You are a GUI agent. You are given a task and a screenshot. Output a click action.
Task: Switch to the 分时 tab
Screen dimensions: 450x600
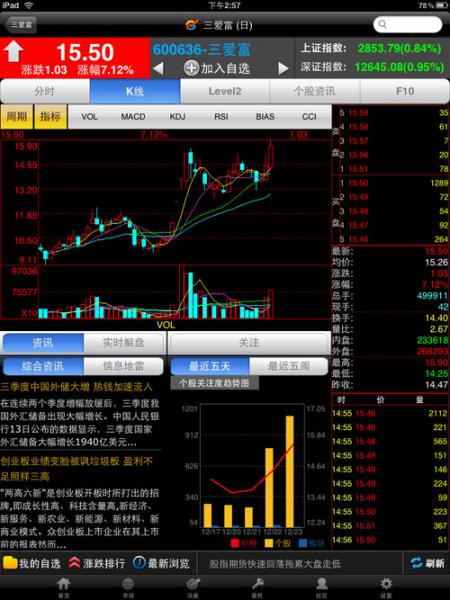(45, 91)
